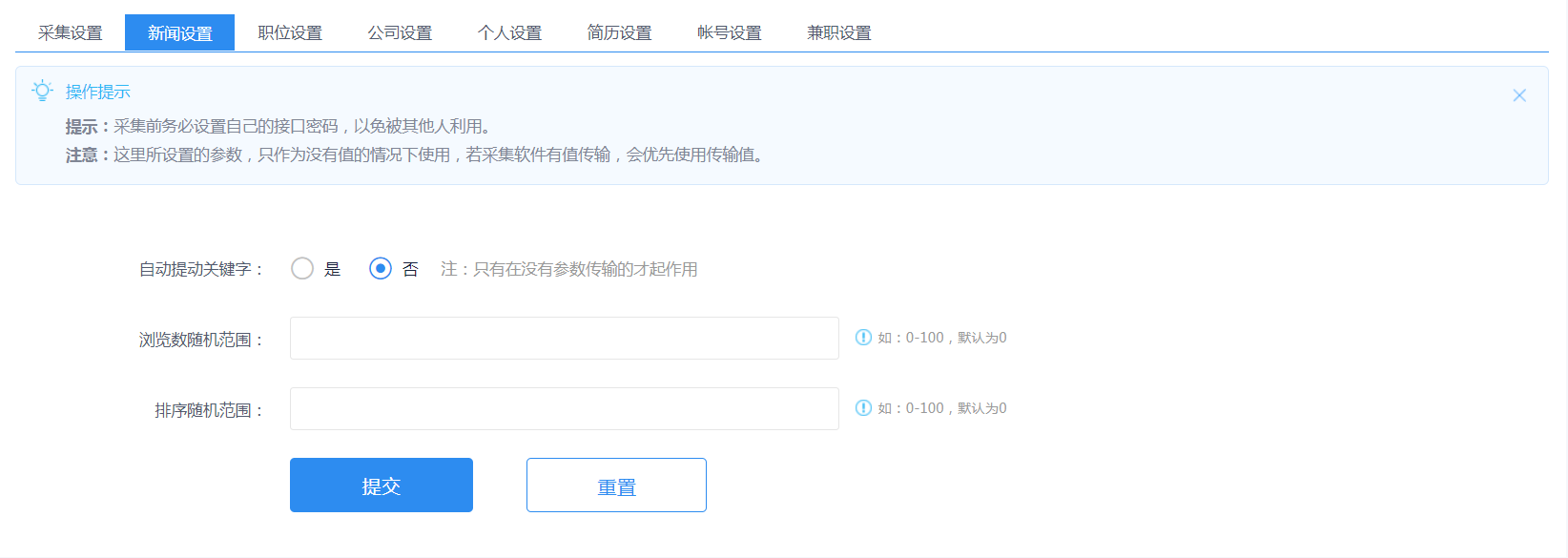
Task: Select 否 for 自动提动关键字
Action: [x=381, y=269]
